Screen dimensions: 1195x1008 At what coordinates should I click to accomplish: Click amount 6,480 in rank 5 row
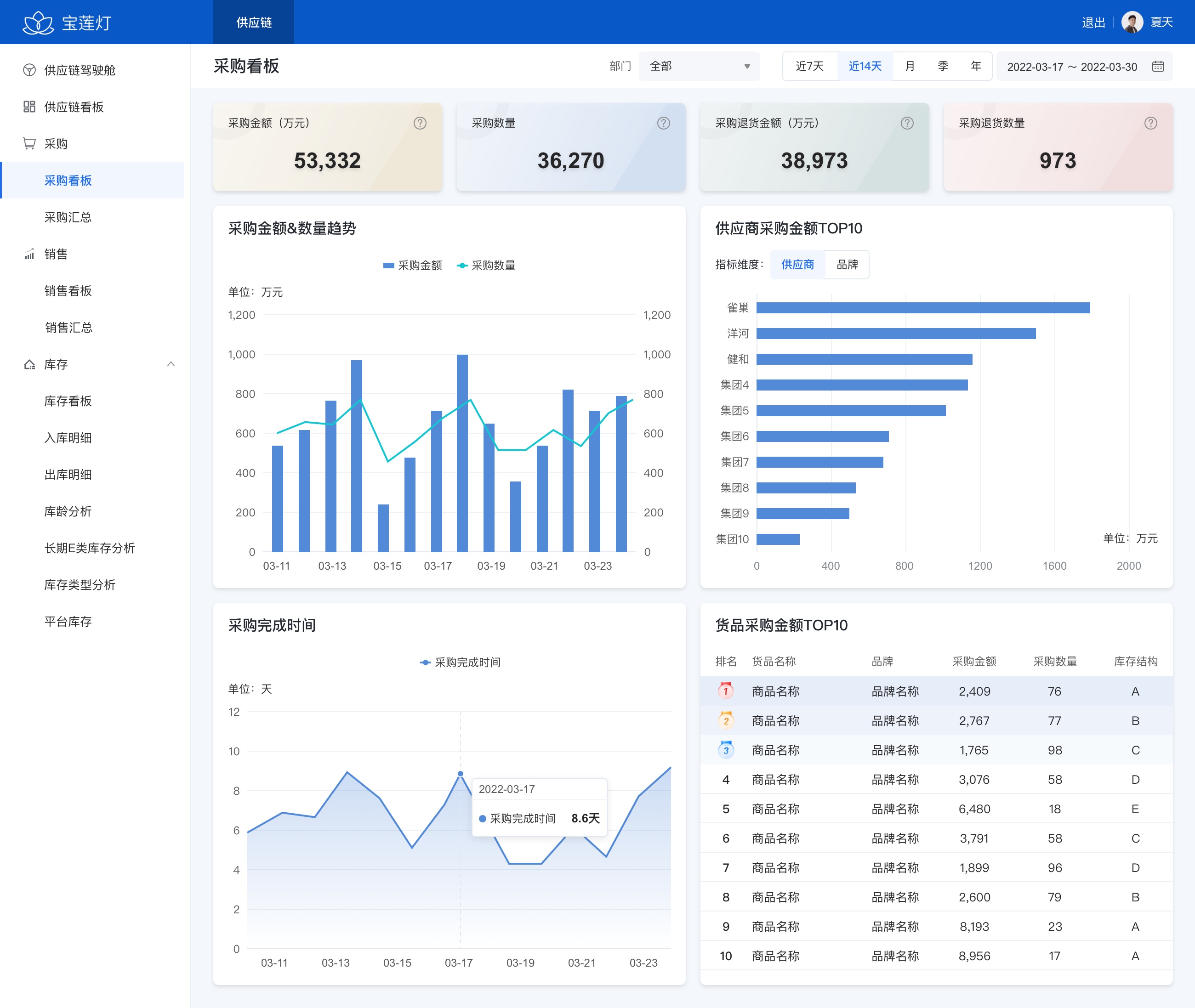click(974, 809)
